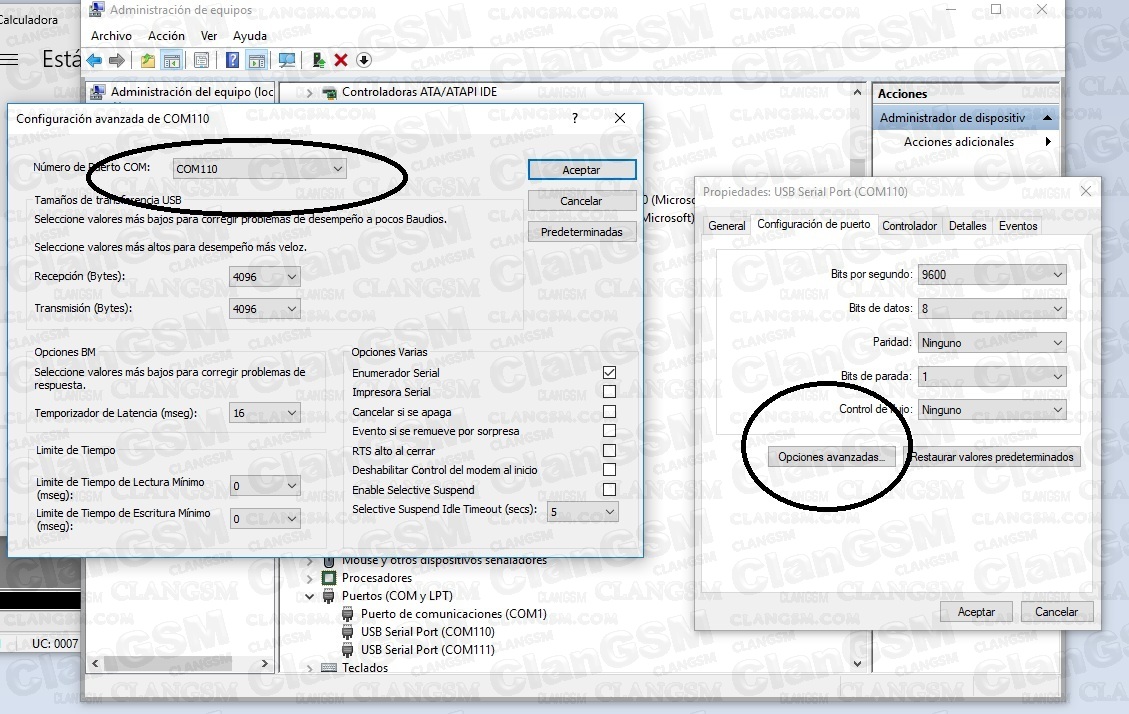
Task: Enable the Impresora Serial checkbox
Action: click(x=609, y=392)
